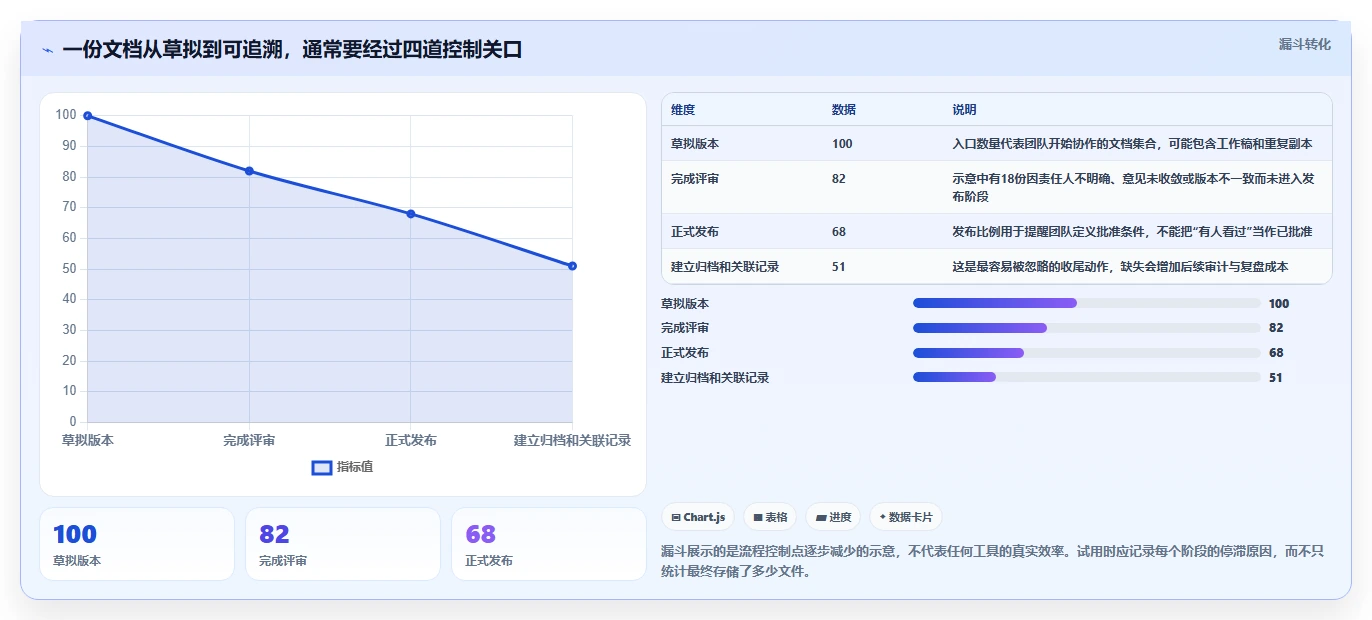This screenshot has width=1372, height=620.
Task: Click the chart point at 建立归档和关联记录
Action: (x=572, y=266)
